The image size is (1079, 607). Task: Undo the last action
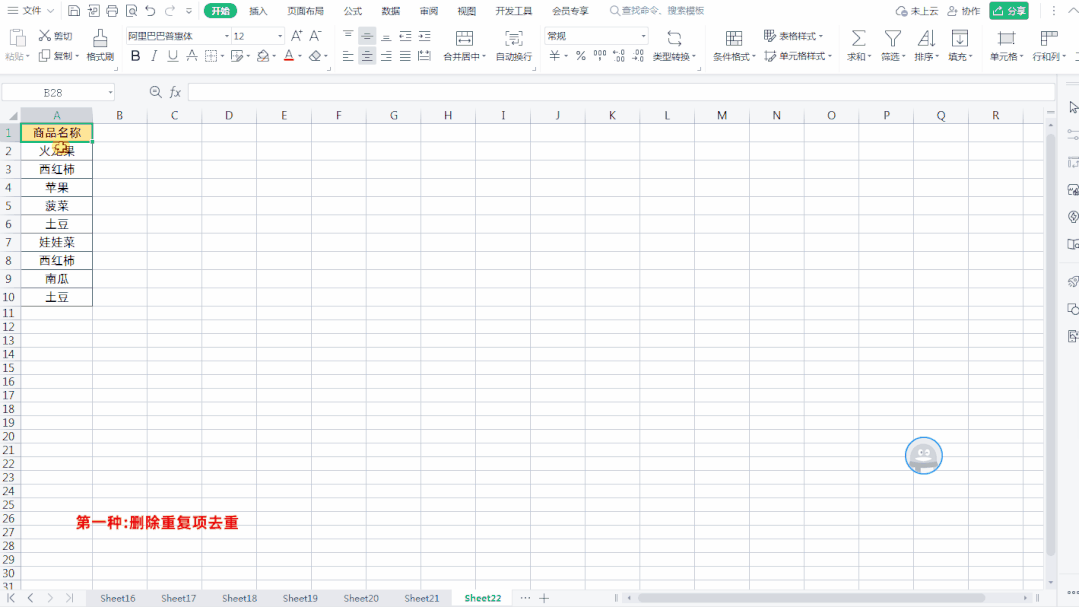coord(150,10)
